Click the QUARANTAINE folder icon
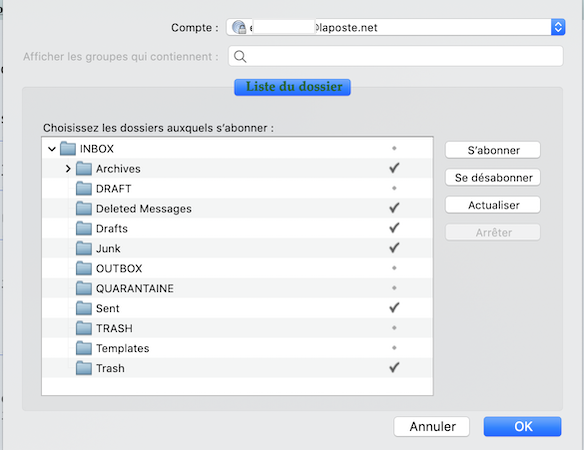The height and width of the screenshot is (450, 584). click(84, 288)
